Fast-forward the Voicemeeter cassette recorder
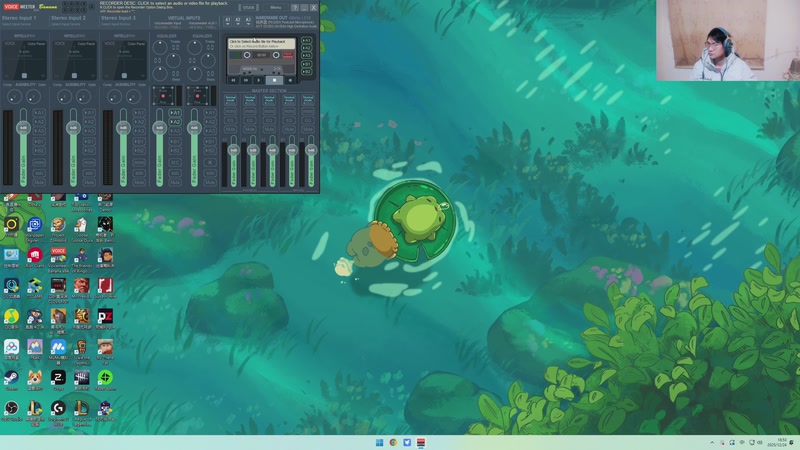This screenshot has width=800, height=450. click(x=246, y=80)
